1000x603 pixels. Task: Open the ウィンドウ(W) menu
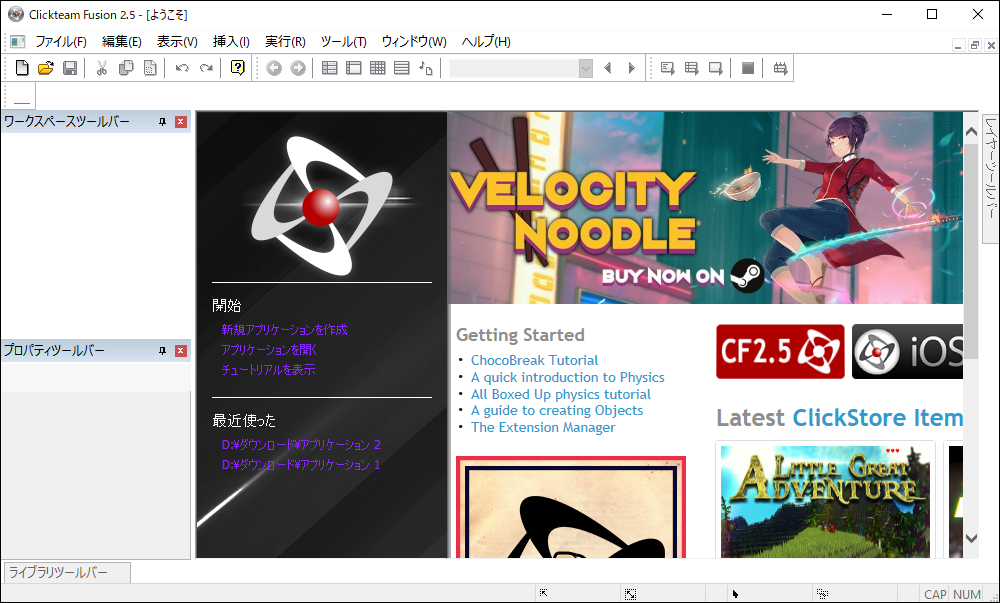click(414, 42)
